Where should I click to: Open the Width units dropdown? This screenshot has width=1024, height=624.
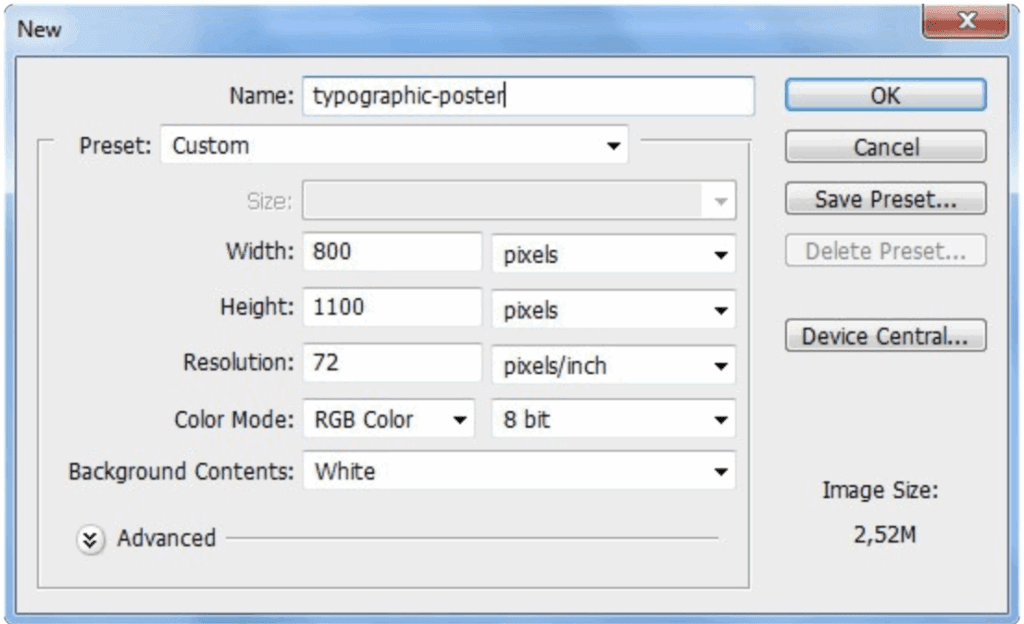click(614, 254)
